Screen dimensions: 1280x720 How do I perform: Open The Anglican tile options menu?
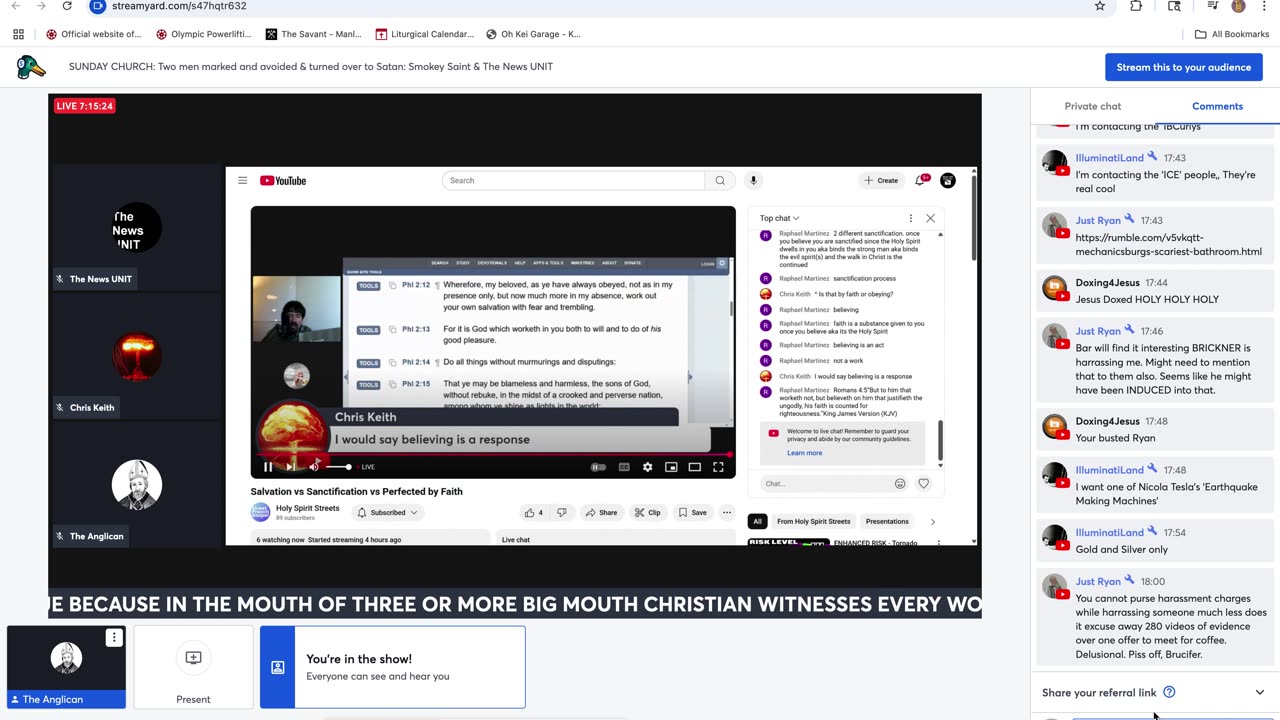click(114, 637)
